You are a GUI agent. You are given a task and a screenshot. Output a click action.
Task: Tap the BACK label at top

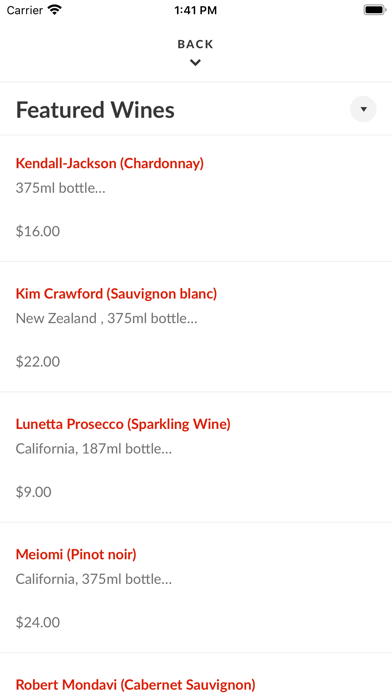[195, 44]
